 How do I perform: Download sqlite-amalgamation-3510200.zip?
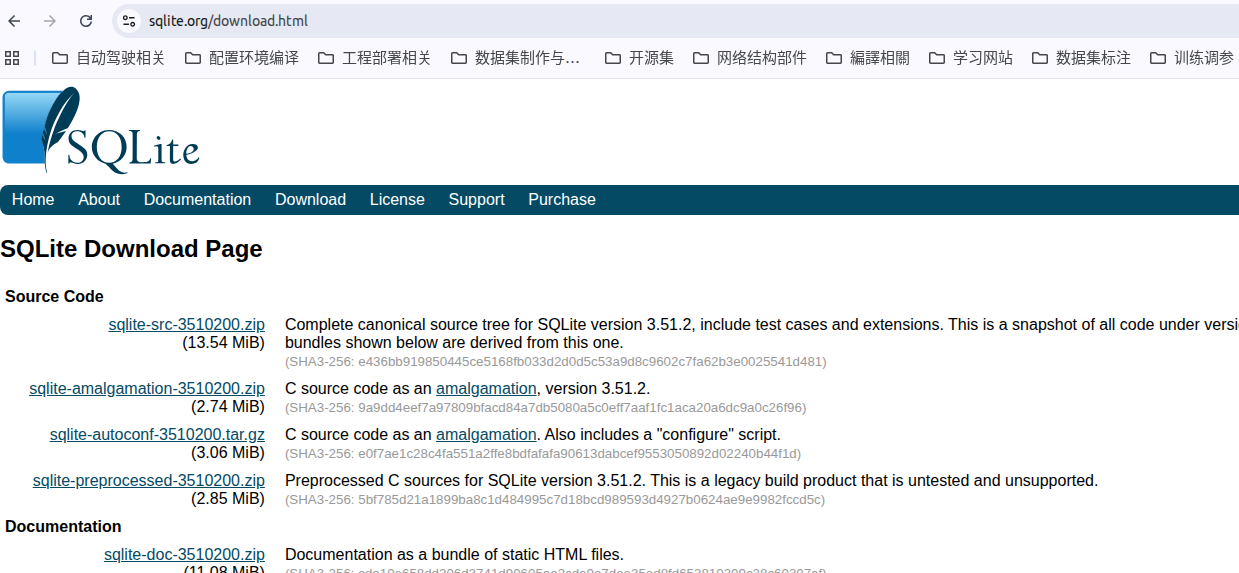pyautogui.click(x=147, y=388)
